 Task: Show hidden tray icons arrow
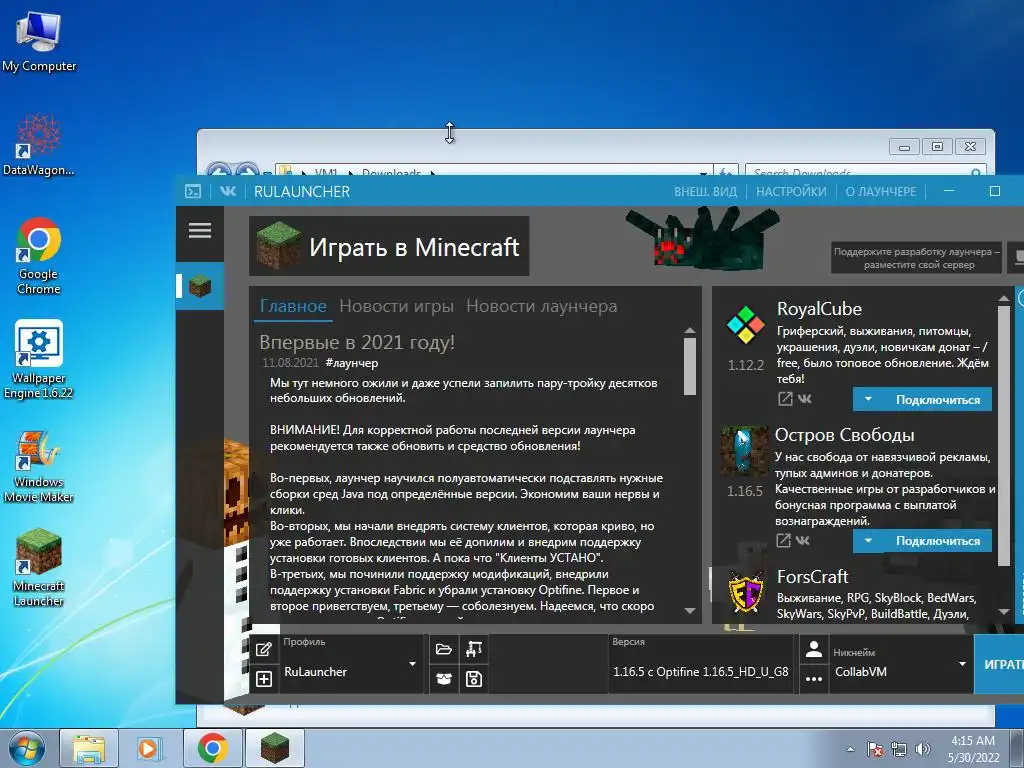(x=850, y=749)
